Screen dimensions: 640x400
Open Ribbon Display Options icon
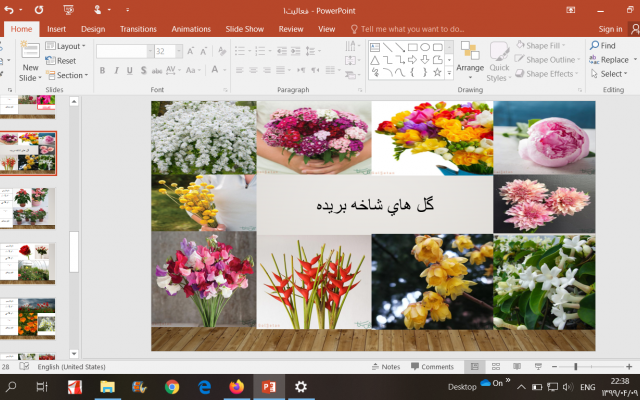coord(571,10)
